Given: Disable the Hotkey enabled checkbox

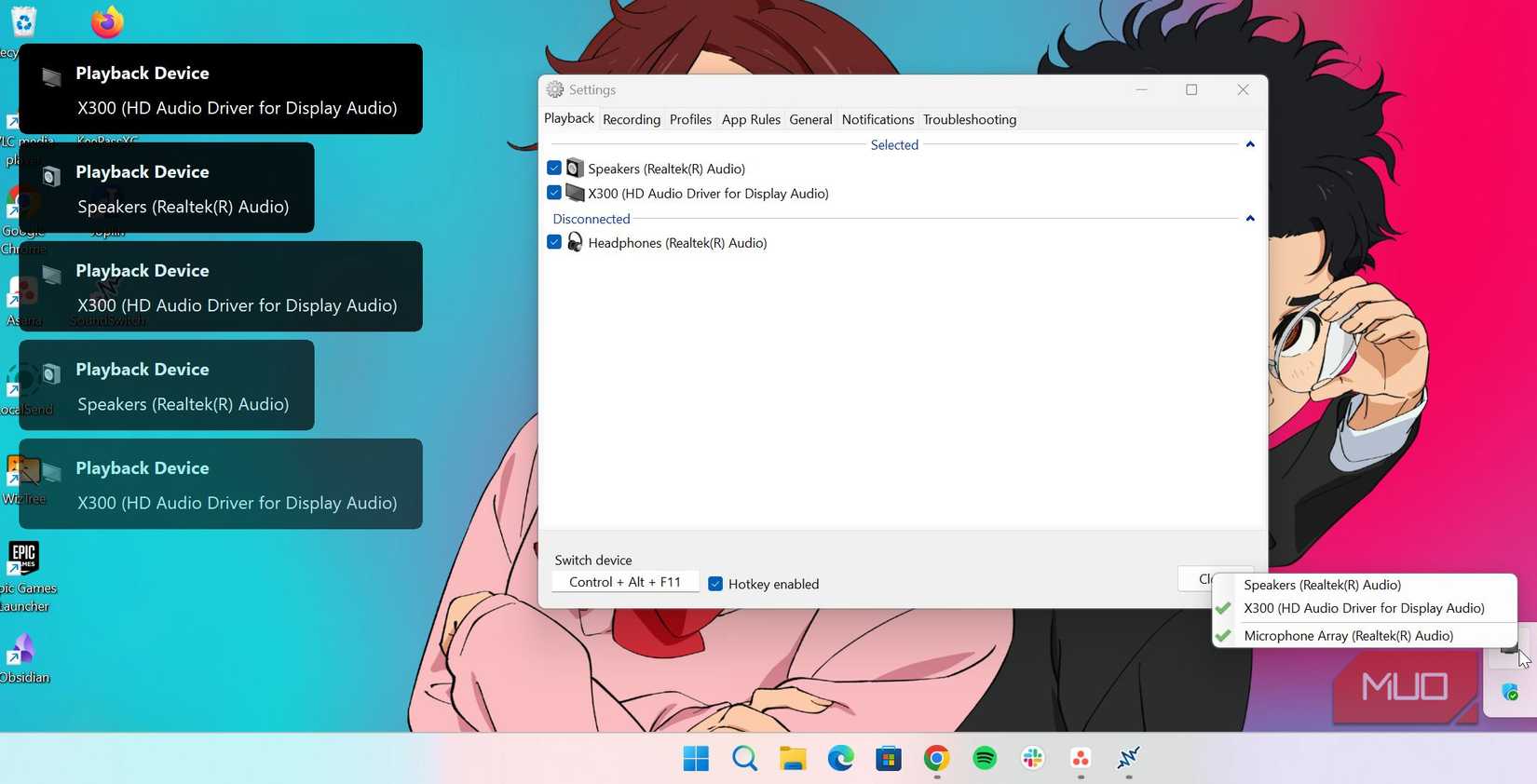Looking at the screenshot, I should tap(715, 584).
